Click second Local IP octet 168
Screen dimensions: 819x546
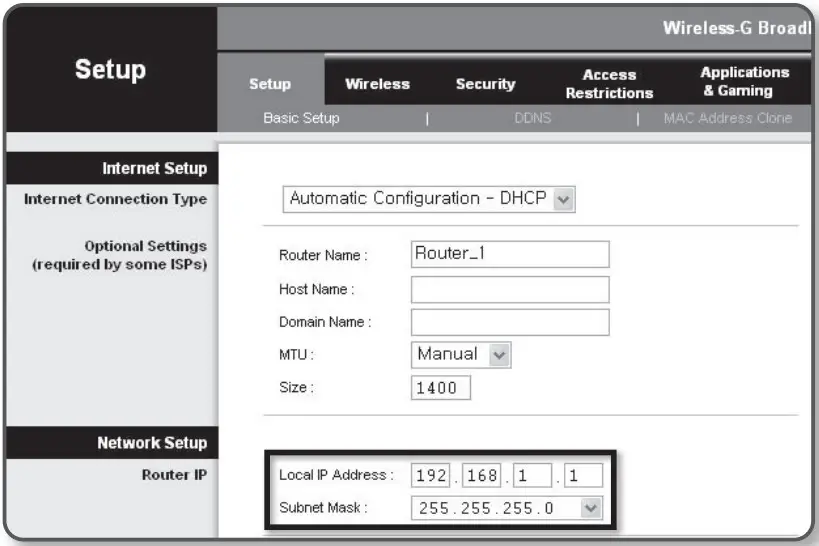pyautogui.click(x=481, y=475)
